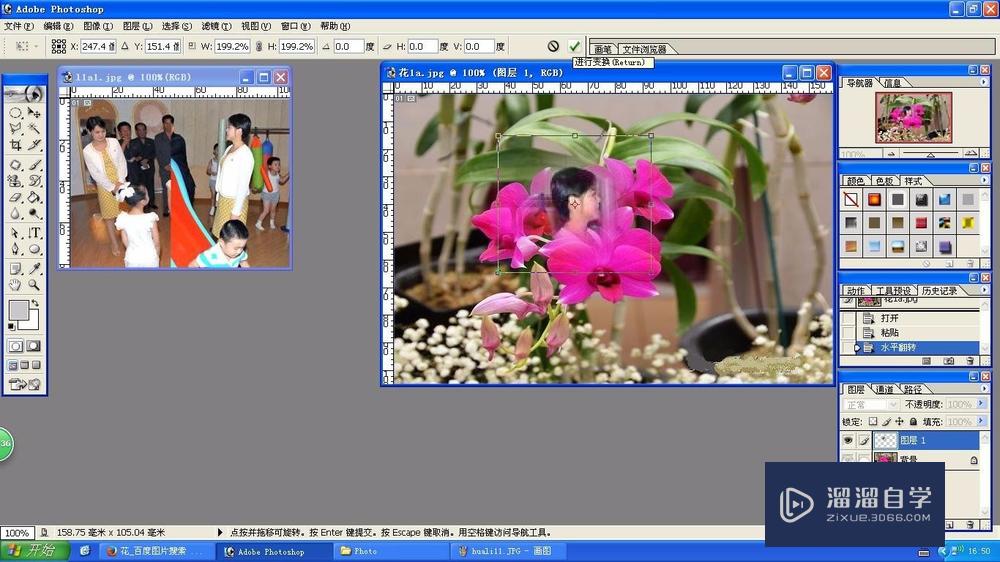Click Jump to ImageReady icon

pos(25,384)
